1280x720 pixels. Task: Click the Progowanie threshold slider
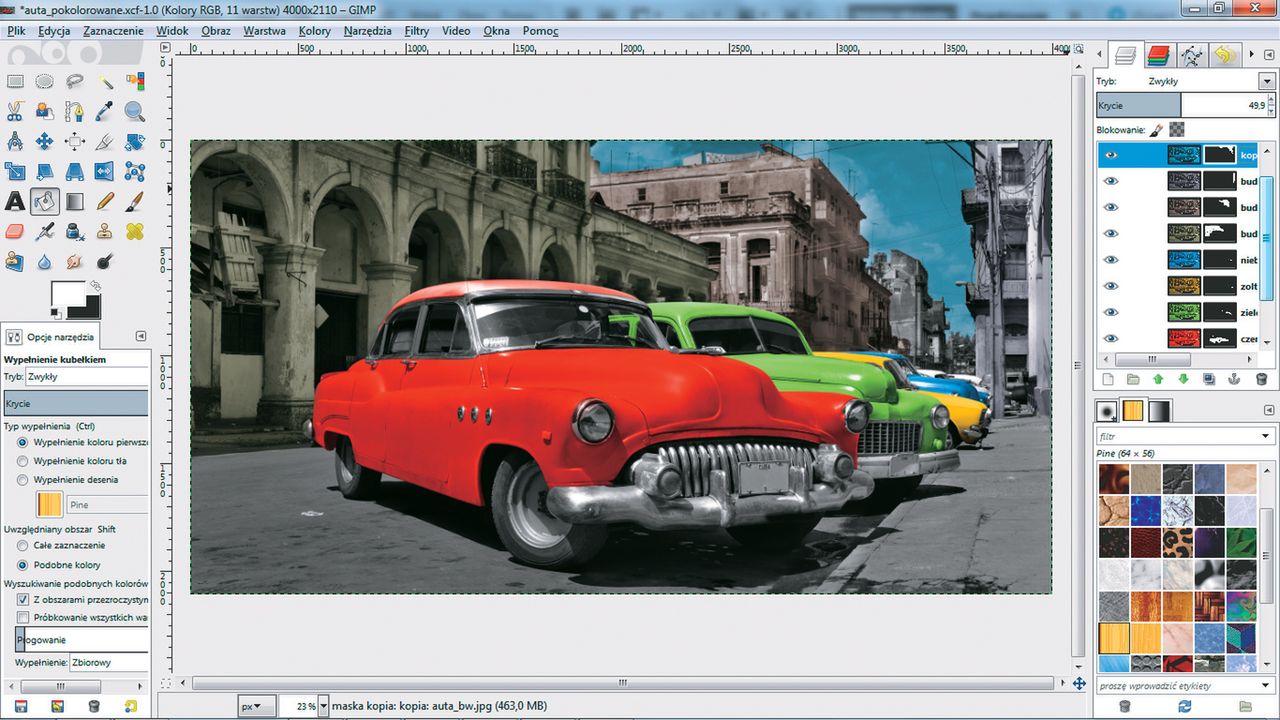coord(82,640)
